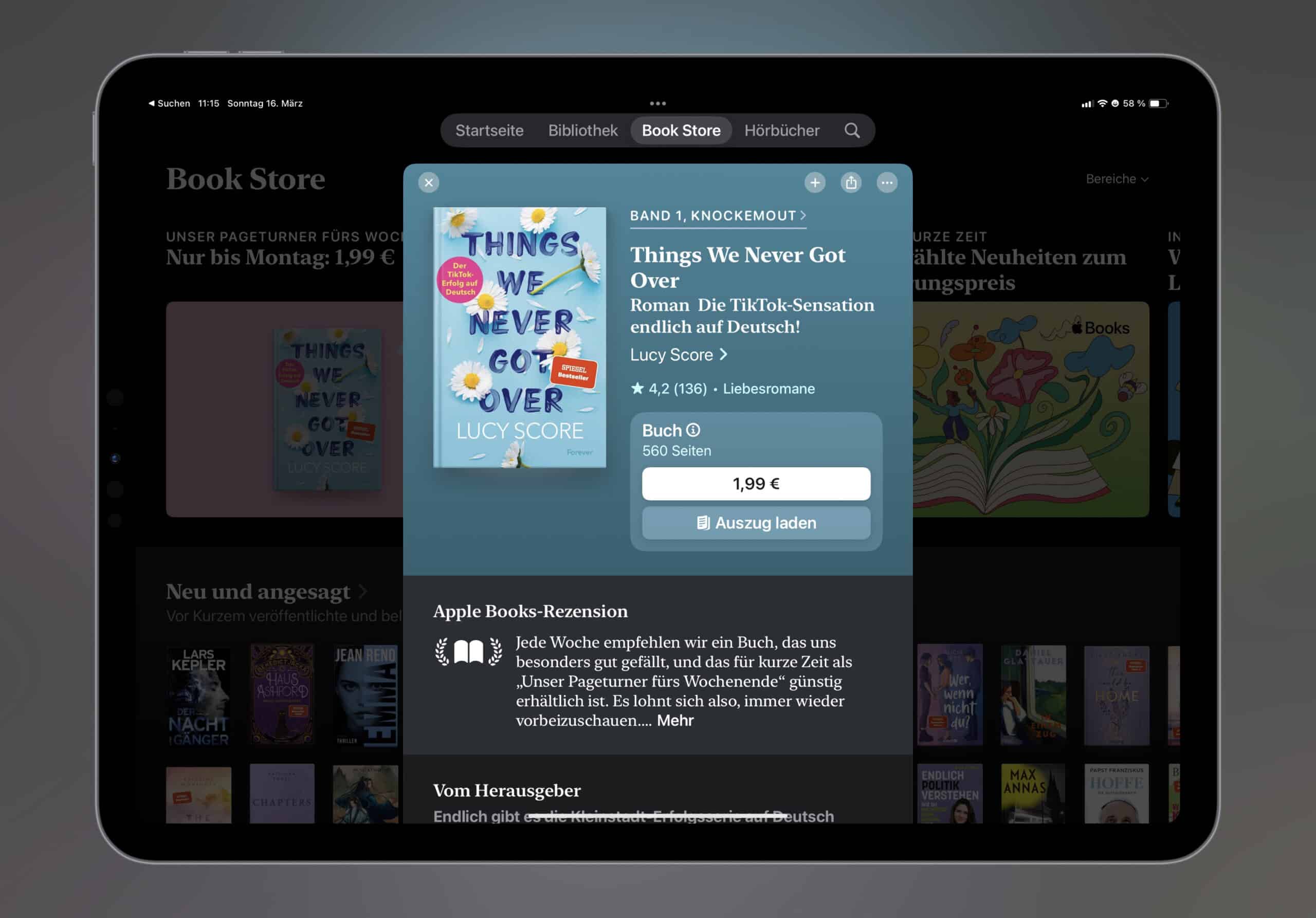Open the Bereiche dropdown
1316x918 pixels.
point(1117,179)
